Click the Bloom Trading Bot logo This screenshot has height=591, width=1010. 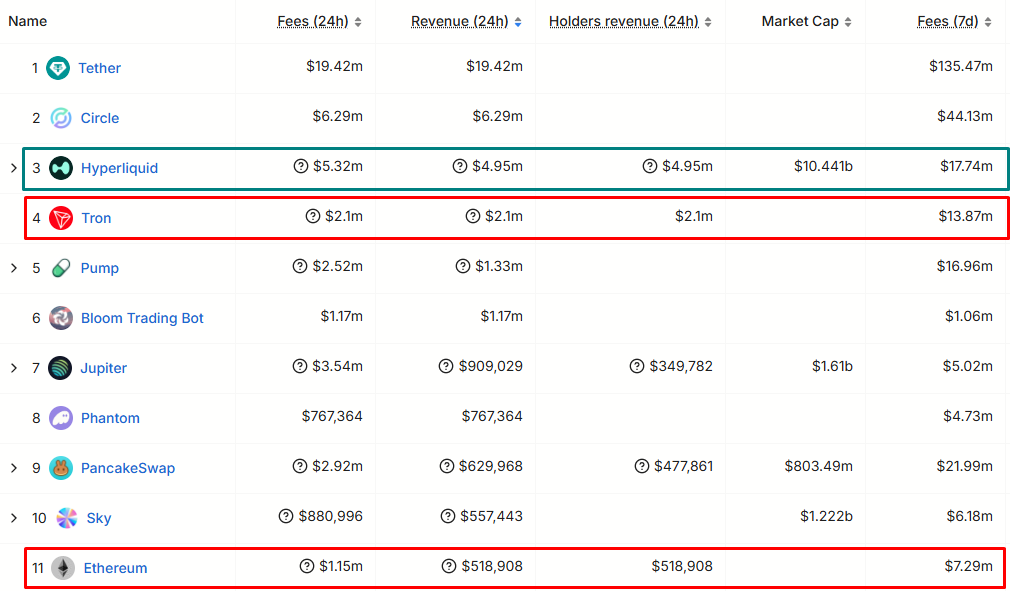click(x=61, y=318)
